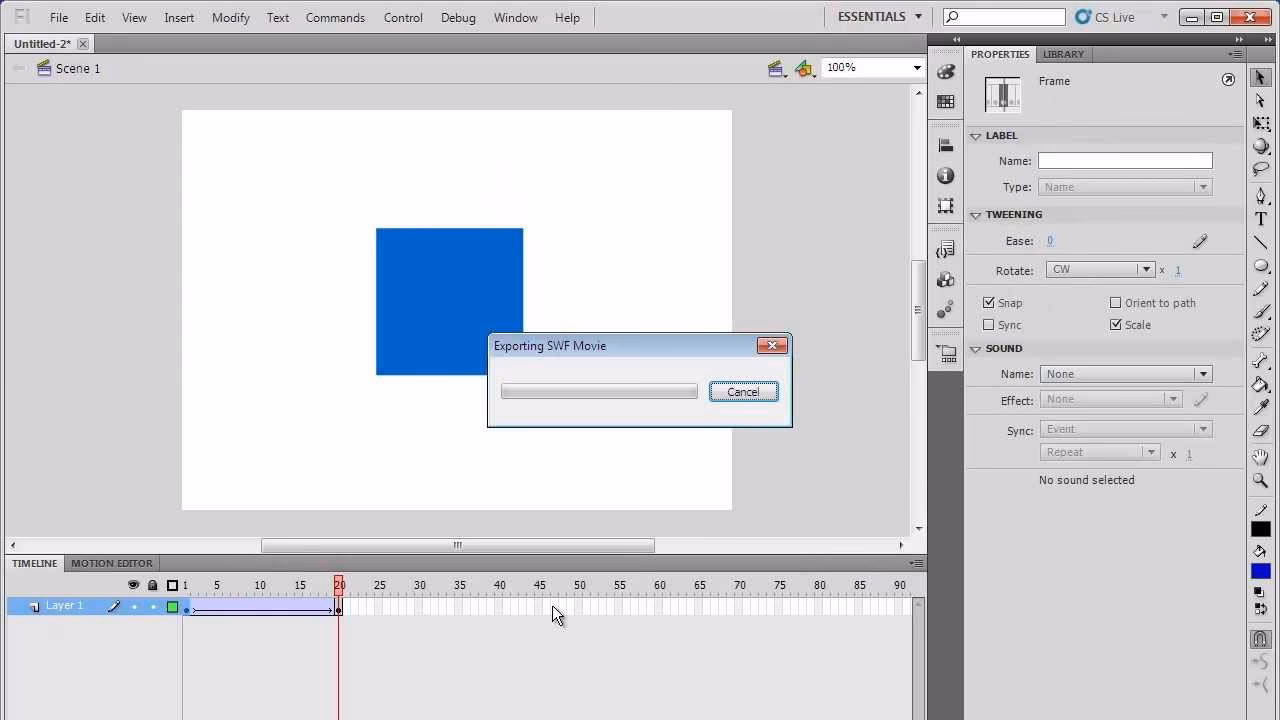
Task: Click the blue fill color swatch
Action: (x=1260, y=570)
